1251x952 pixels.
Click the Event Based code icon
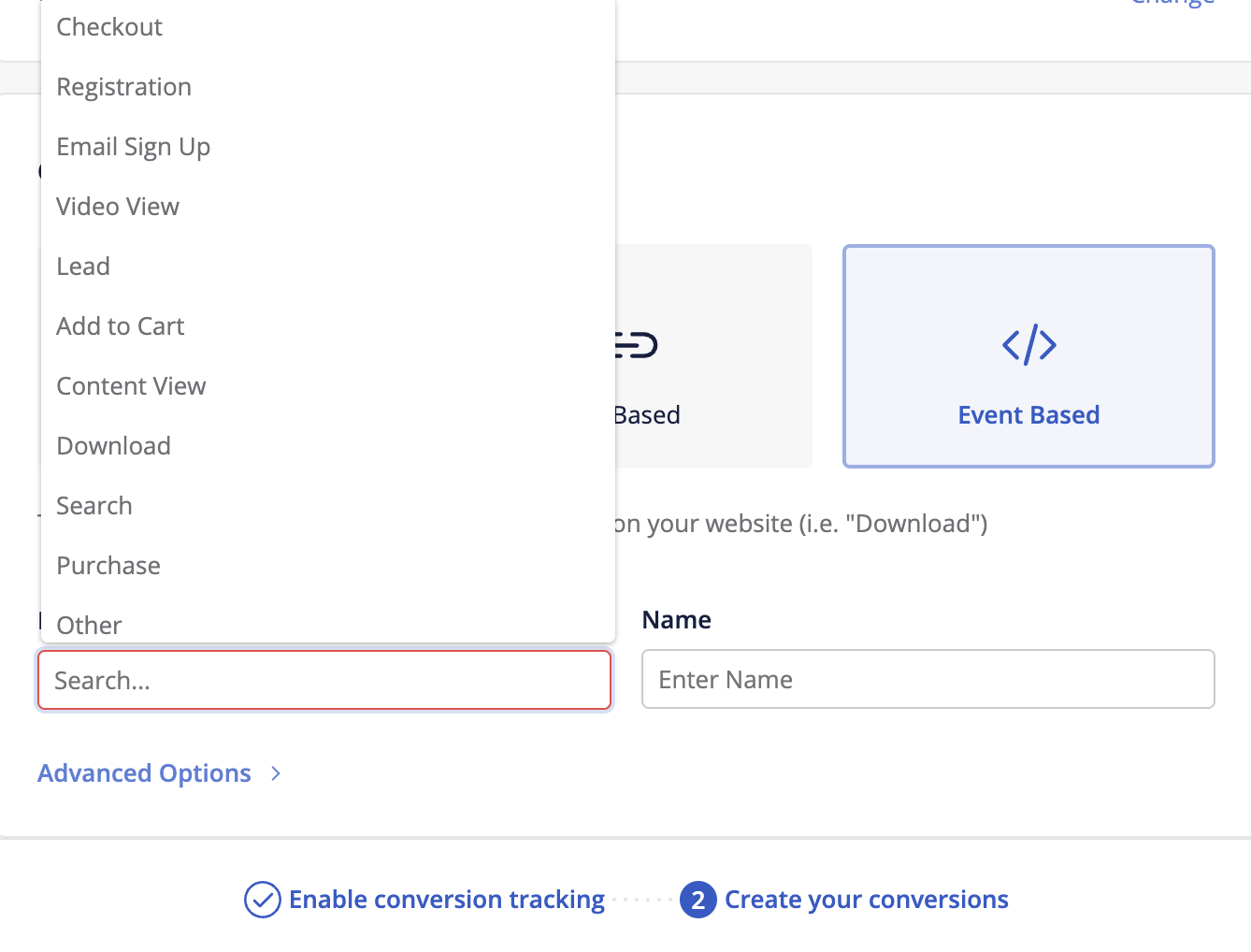tap(1028, 344)
